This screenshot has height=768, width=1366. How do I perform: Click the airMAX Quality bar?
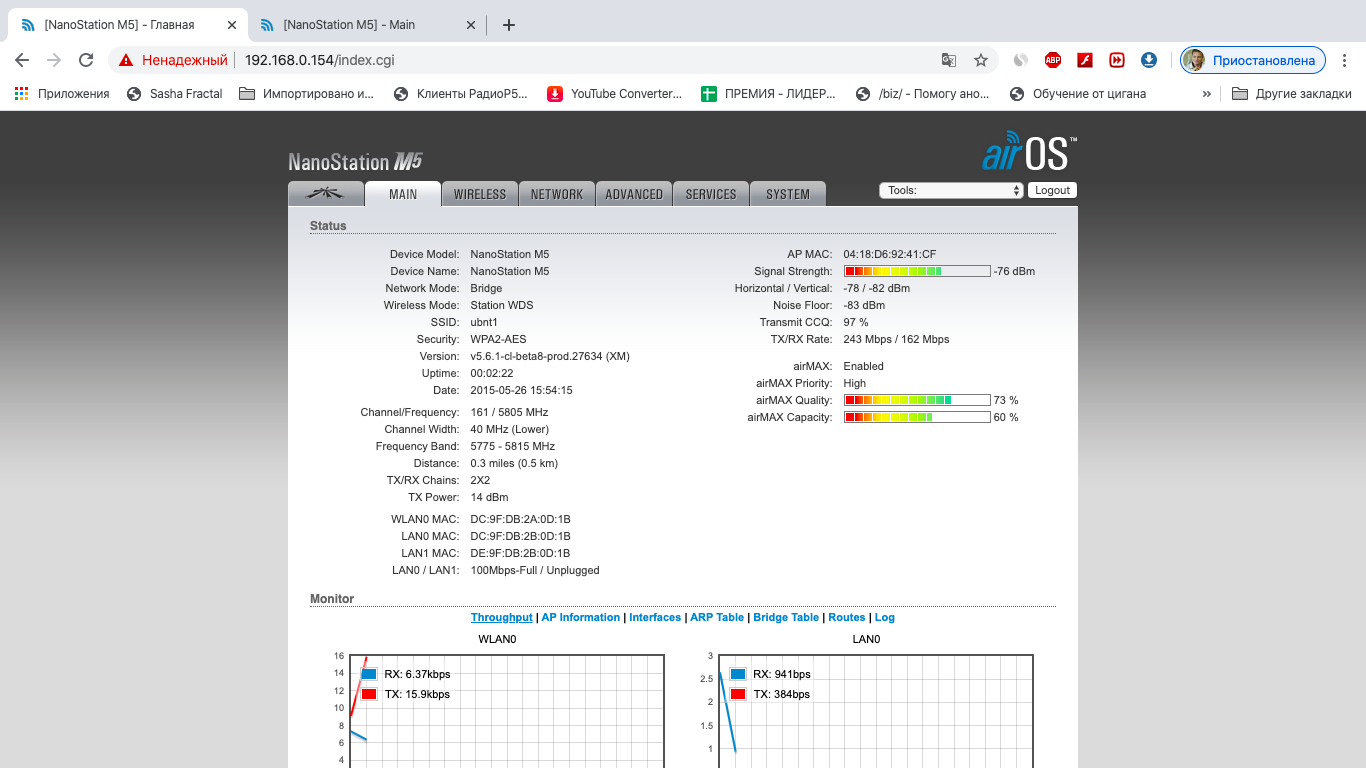tap(917, 400)
